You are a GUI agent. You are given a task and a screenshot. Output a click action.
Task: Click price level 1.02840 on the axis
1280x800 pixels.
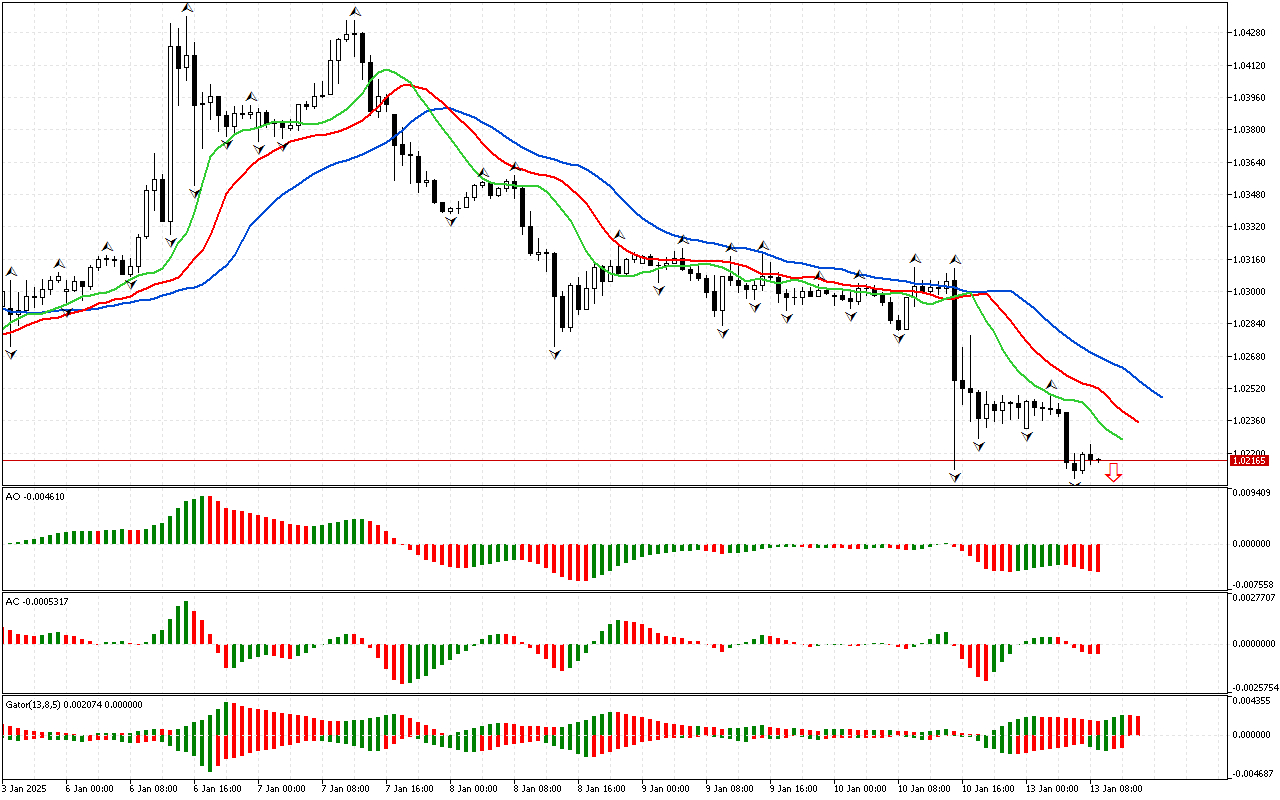(1251, 324)
